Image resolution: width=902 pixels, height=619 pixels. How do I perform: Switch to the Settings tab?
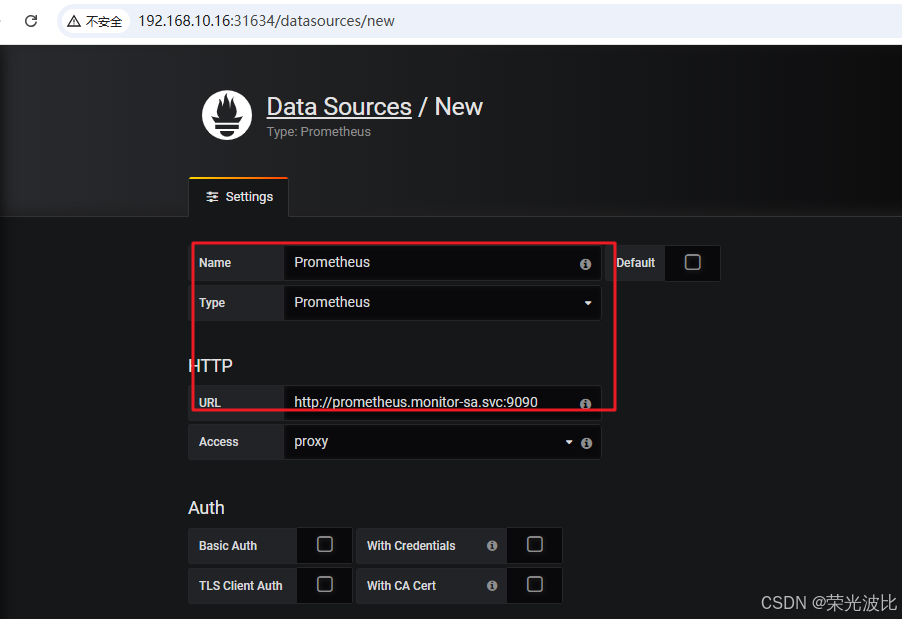pyautogui.click(x=239, y=197)
